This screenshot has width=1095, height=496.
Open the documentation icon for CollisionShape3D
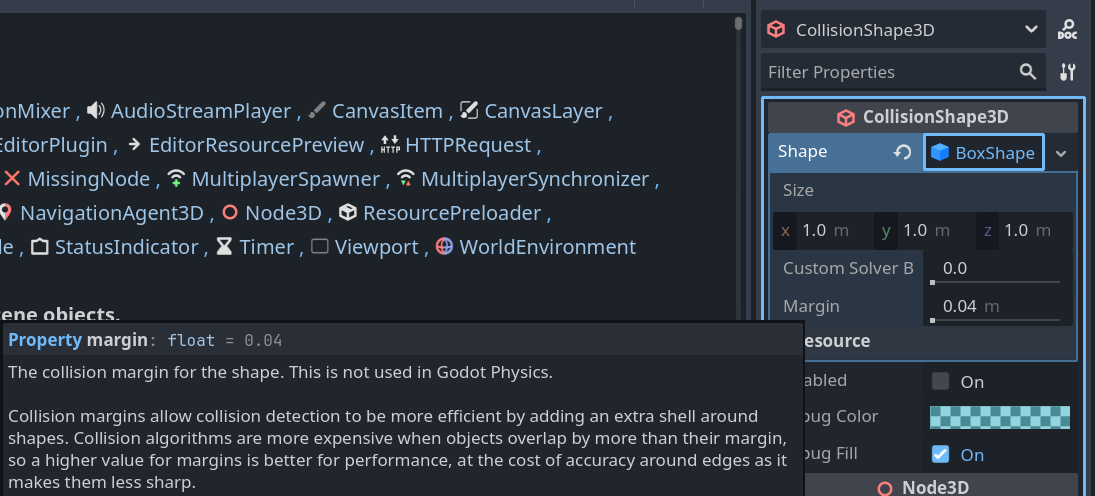(x=1067, y=30)
